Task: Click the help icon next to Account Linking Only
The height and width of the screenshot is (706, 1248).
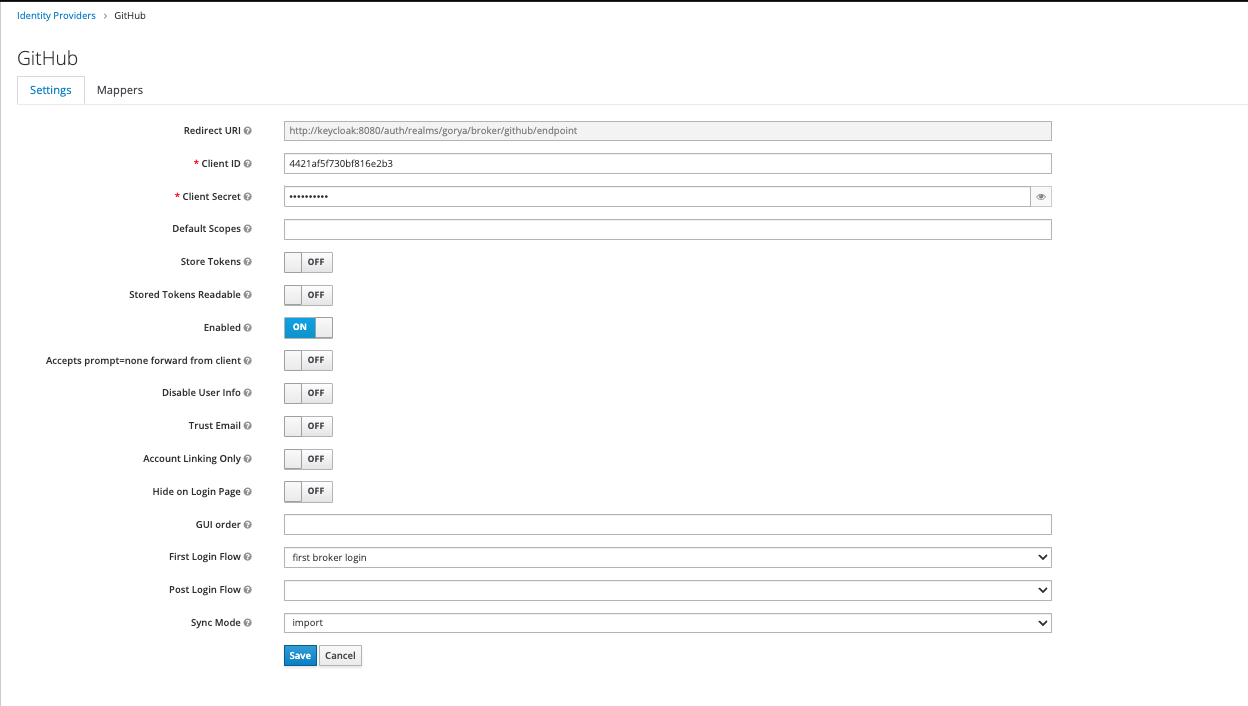Action: tap(248, 459)
